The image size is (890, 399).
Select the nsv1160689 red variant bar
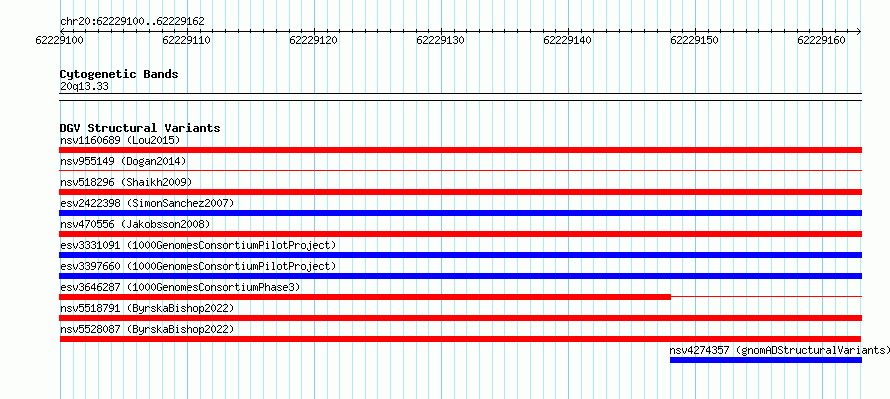[x=460, y=150]
